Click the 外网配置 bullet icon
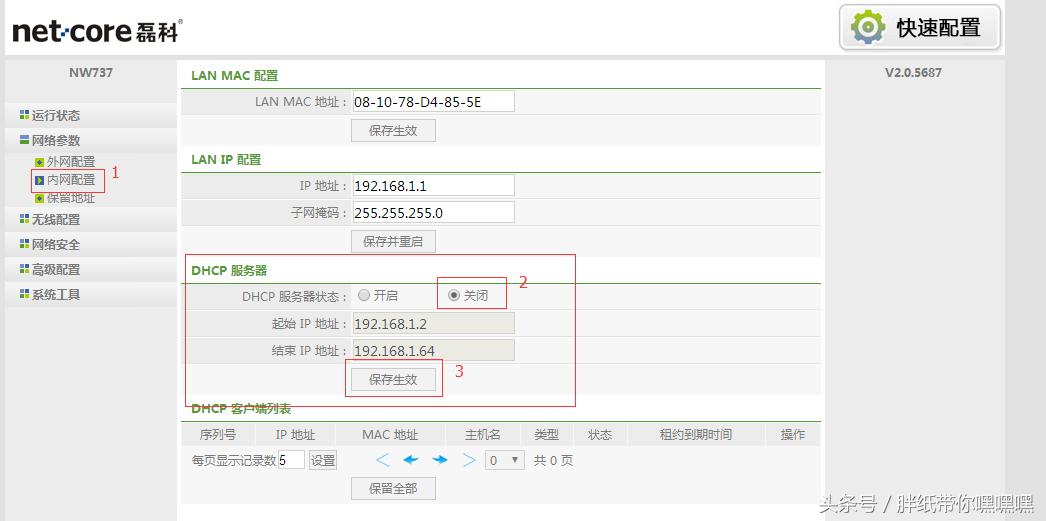The image size is (1046, 521). tap(39, 162)
